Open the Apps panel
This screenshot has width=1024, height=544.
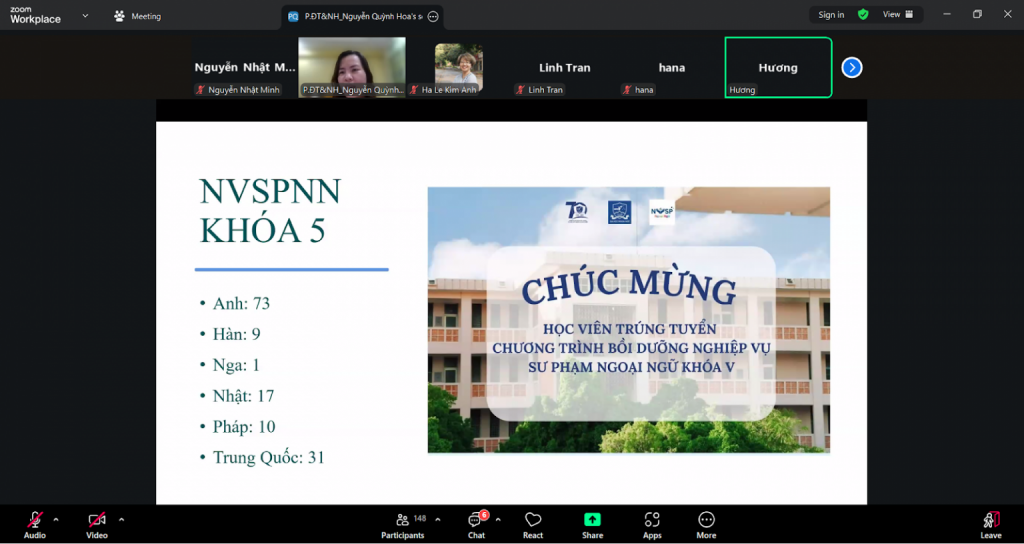pyautogui.click(x=652, y=523)
